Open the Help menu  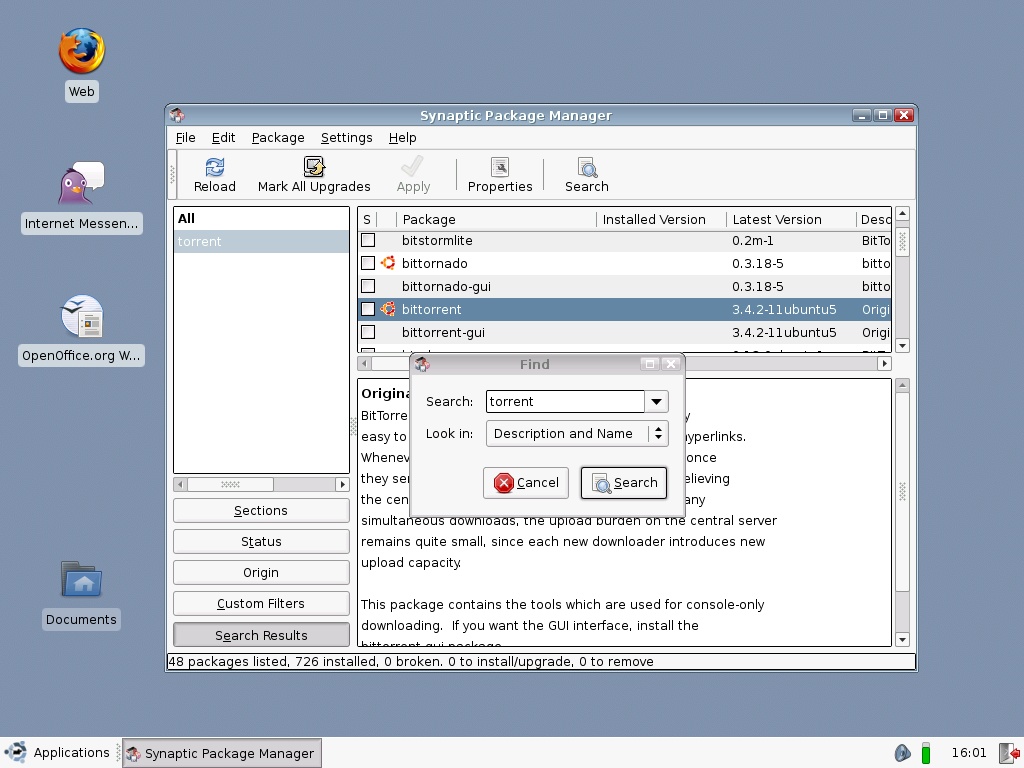click(x=402, y=138)
